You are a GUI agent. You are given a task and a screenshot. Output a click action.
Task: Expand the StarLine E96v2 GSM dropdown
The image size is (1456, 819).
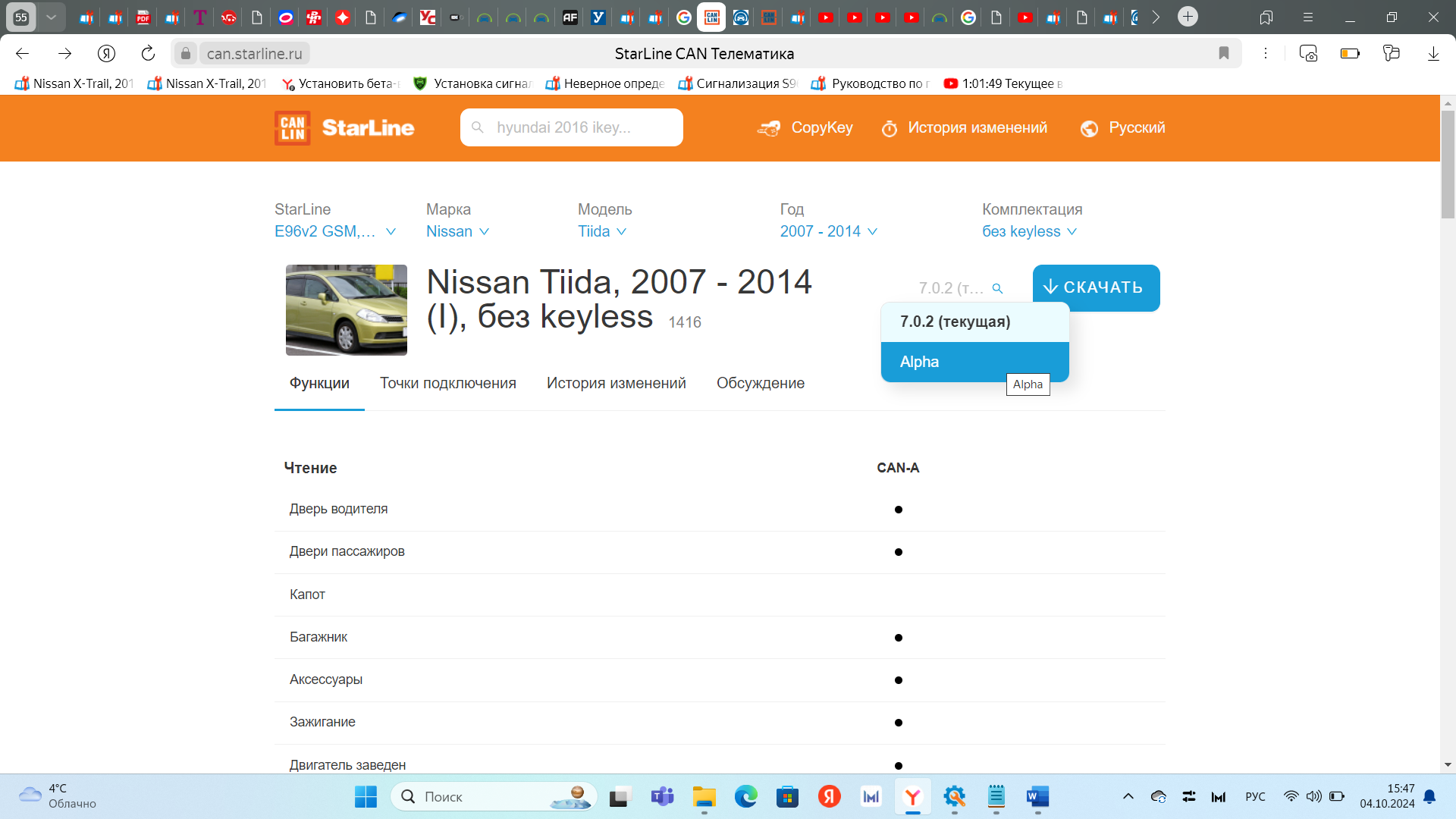click(335, 231)
